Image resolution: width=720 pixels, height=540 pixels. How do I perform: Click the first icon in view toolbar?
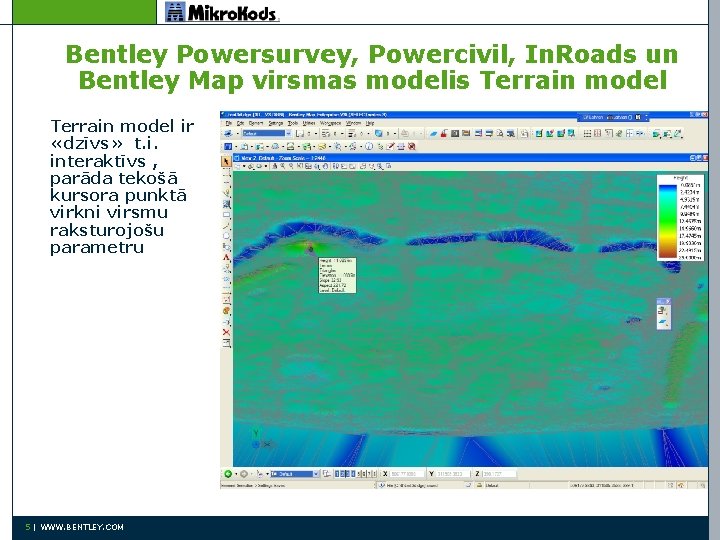coord(237,166)
